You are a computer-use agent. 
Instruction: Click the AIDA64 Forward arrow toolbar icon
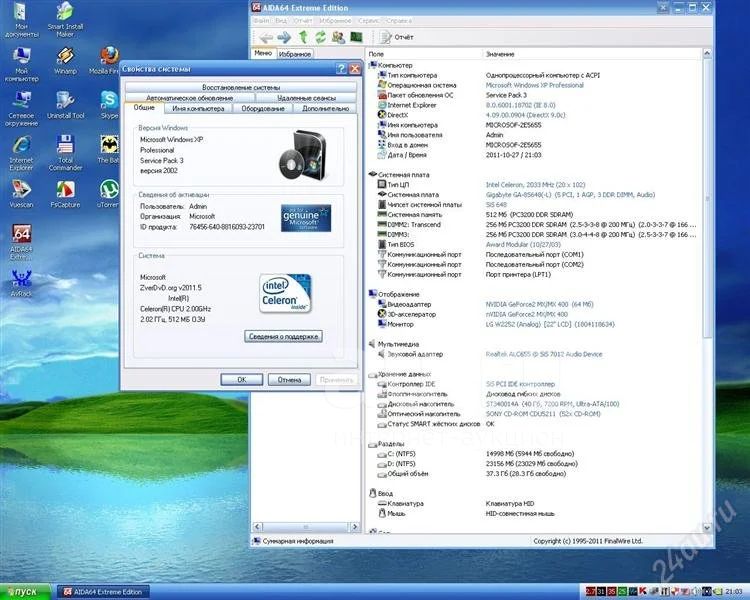coord(284,37)
